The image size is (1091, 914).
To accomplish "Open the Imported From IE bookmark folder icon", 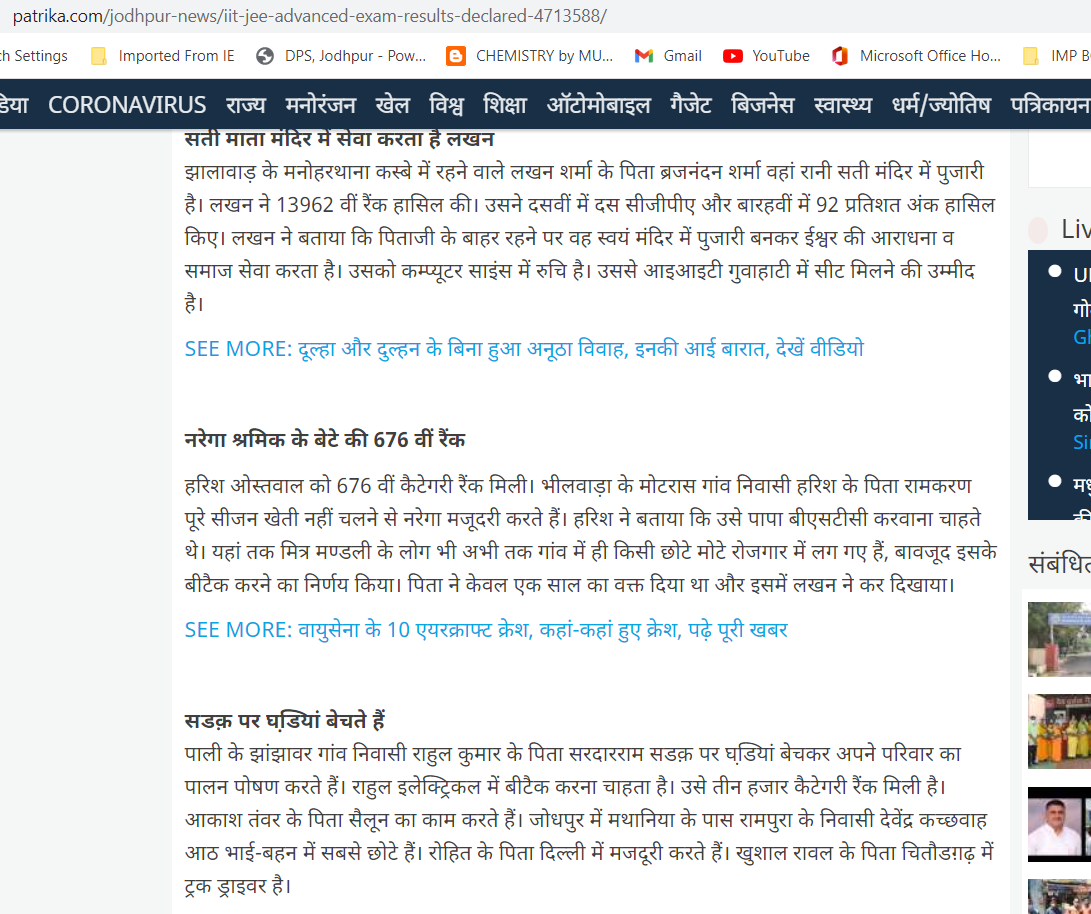I will pos(99,56).
